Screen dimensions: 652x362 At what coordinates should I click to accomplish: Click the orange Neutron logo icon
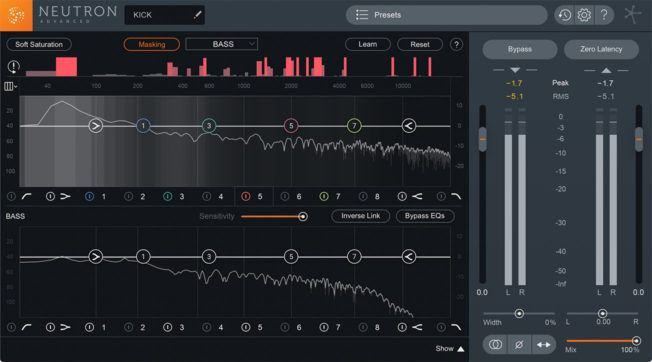pos(16,15)
